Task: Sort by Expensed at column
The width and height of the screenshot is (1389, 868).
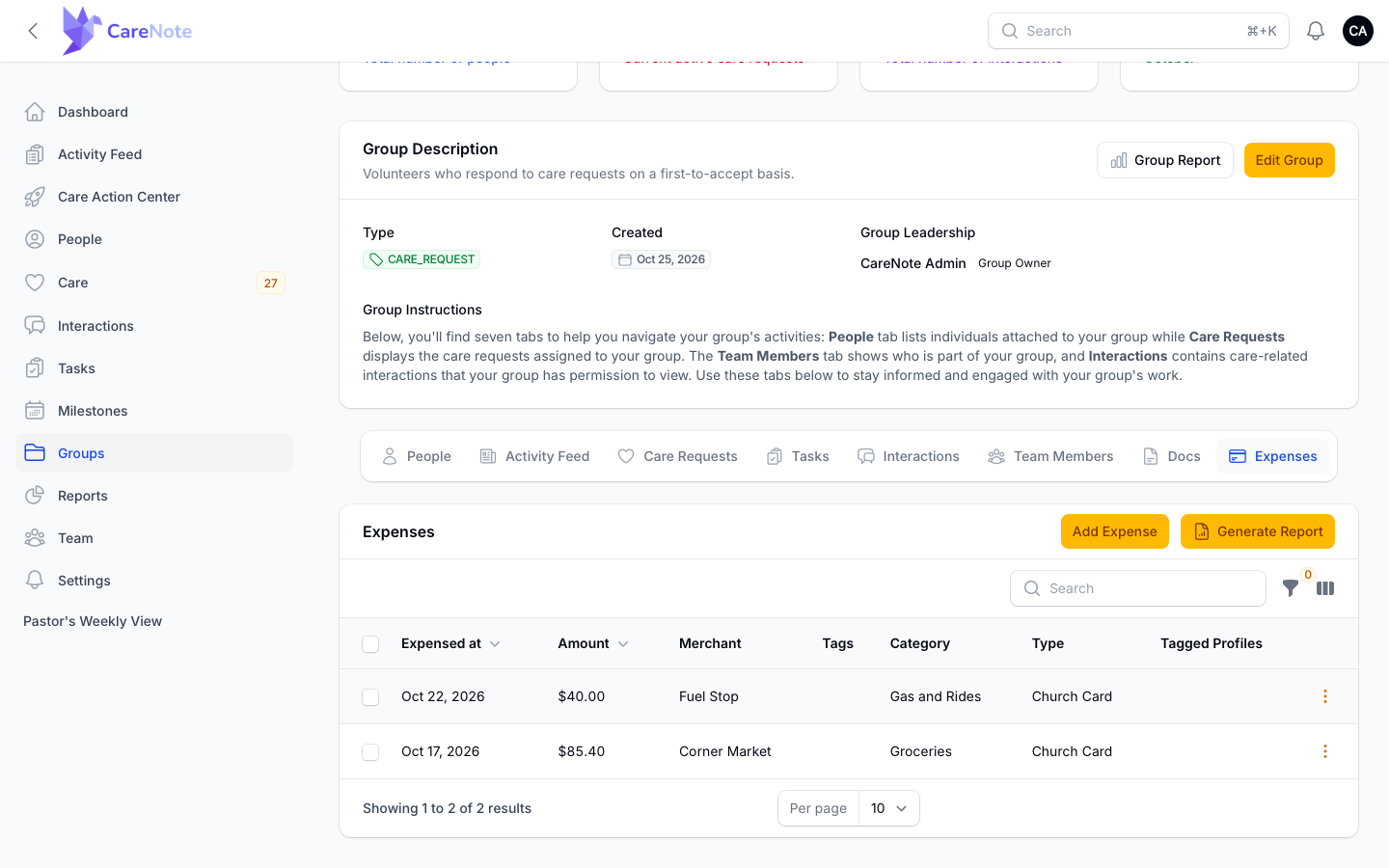Action: coord(450,643)
